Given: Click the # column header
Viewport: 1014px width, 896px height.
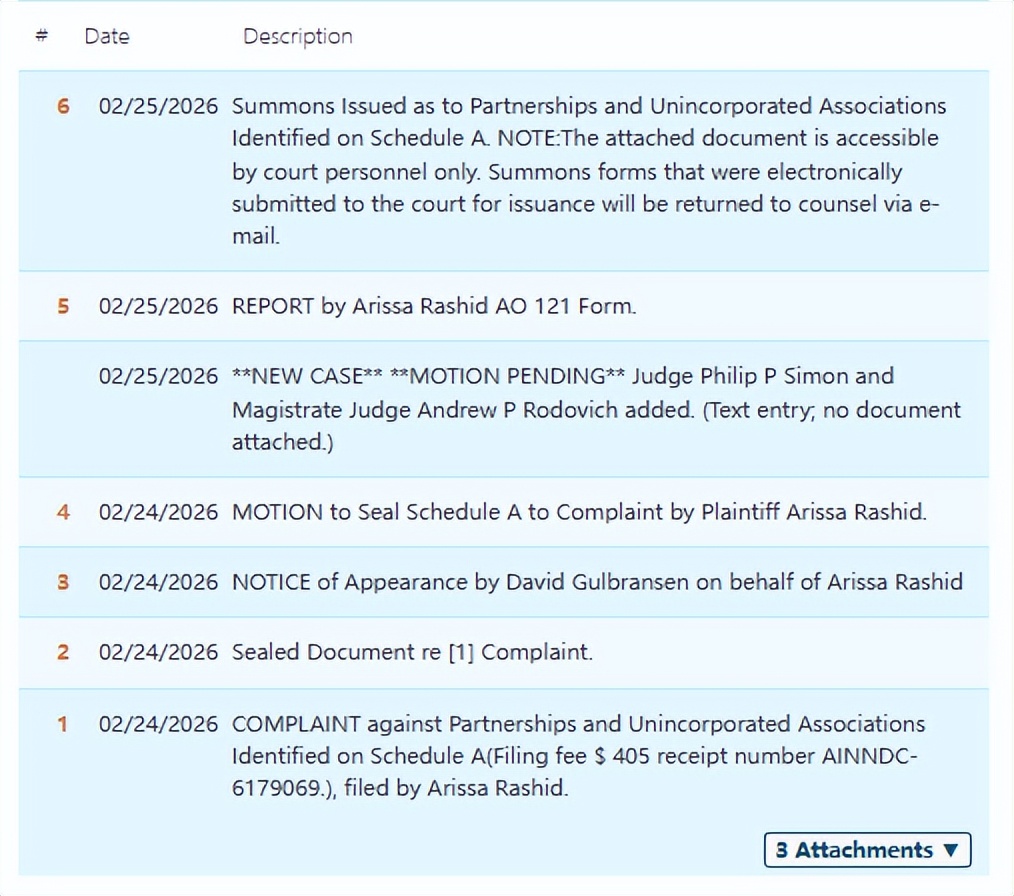Looking at the screenshot, I should pyautogui.click(x=42, y=36).
